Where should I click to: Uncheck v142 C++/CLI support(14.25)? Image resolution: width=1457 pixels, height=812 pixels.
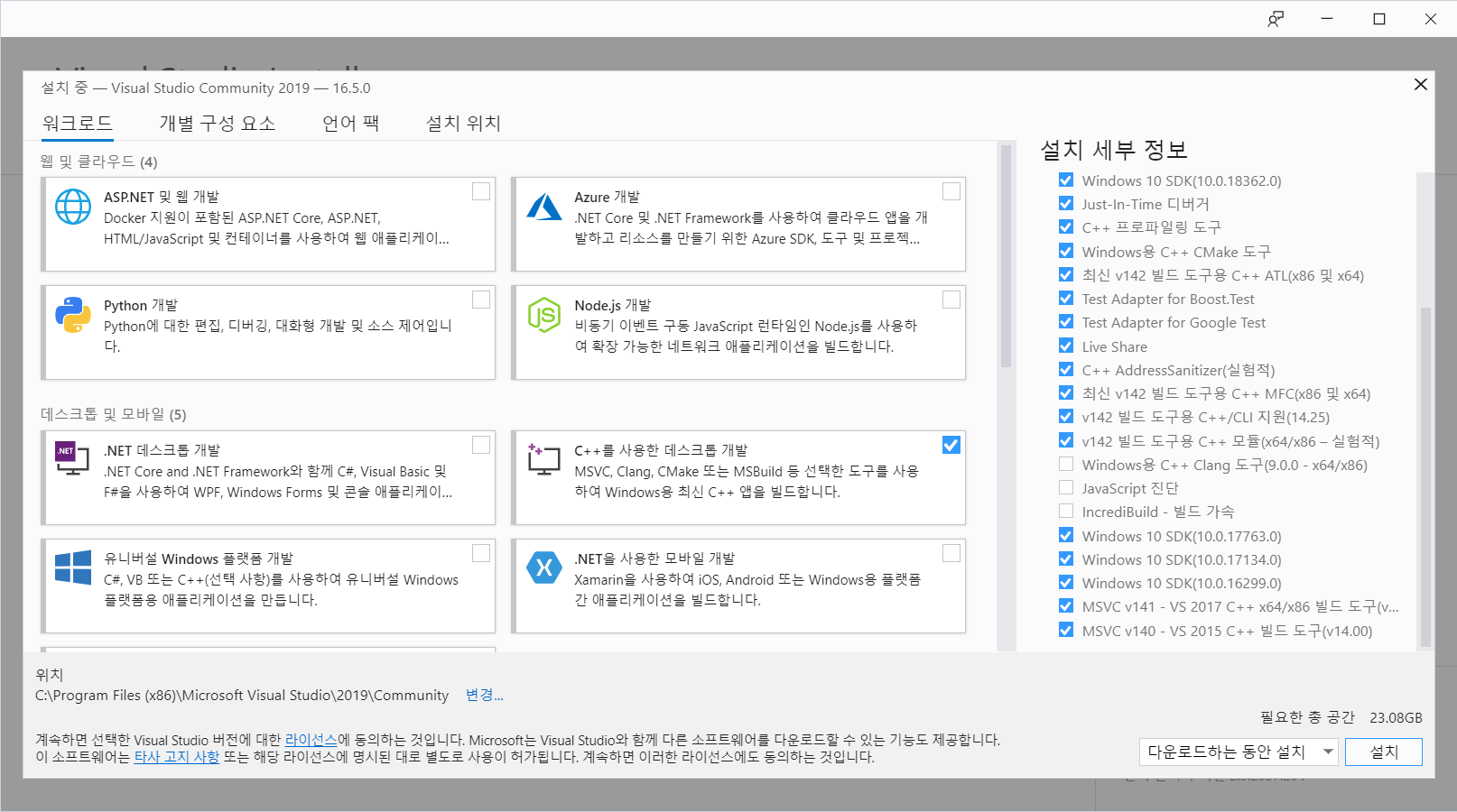[1066, 417]
